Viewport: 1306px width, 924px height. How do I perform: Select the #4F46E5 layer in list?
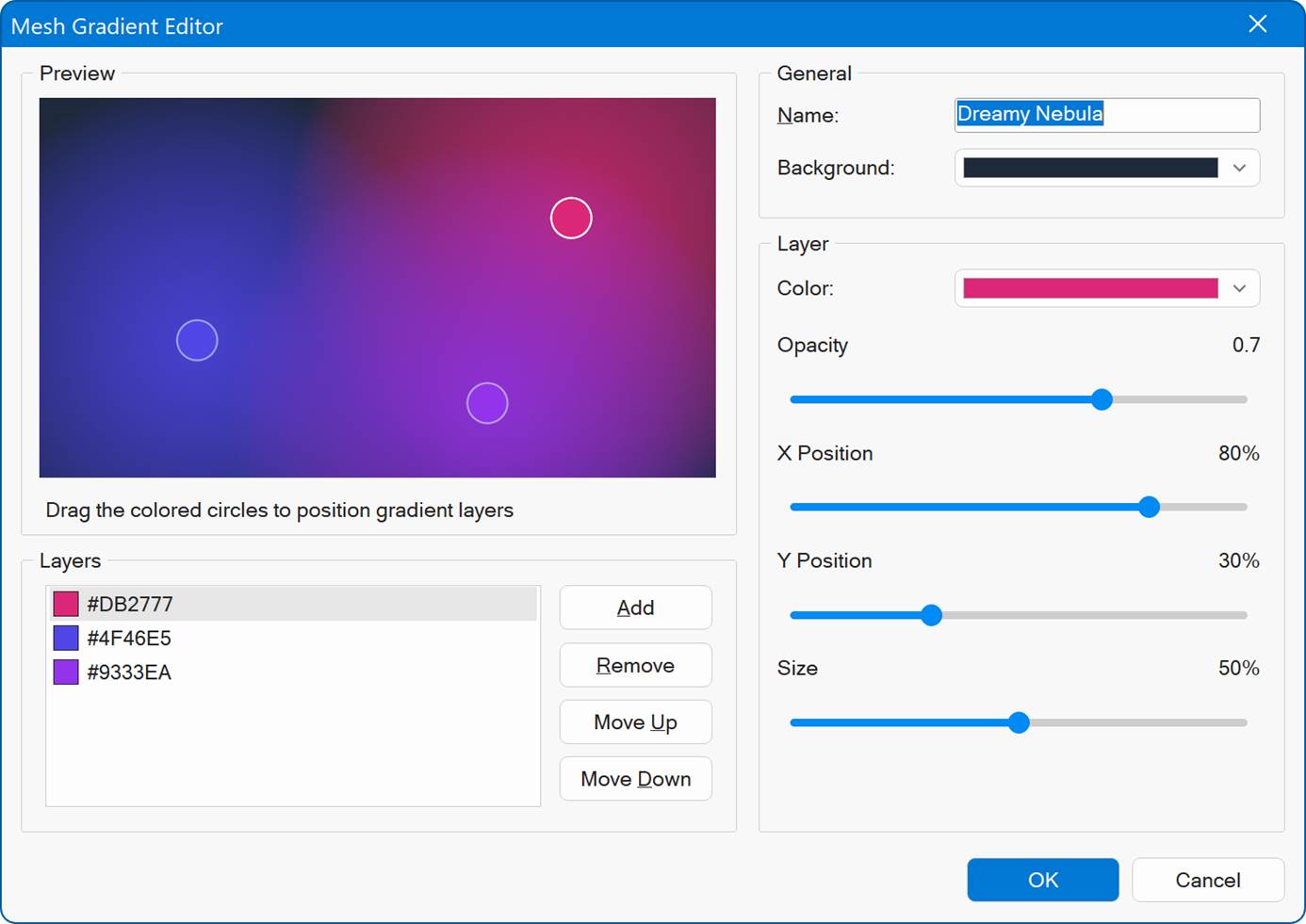[x=292, y=639]
